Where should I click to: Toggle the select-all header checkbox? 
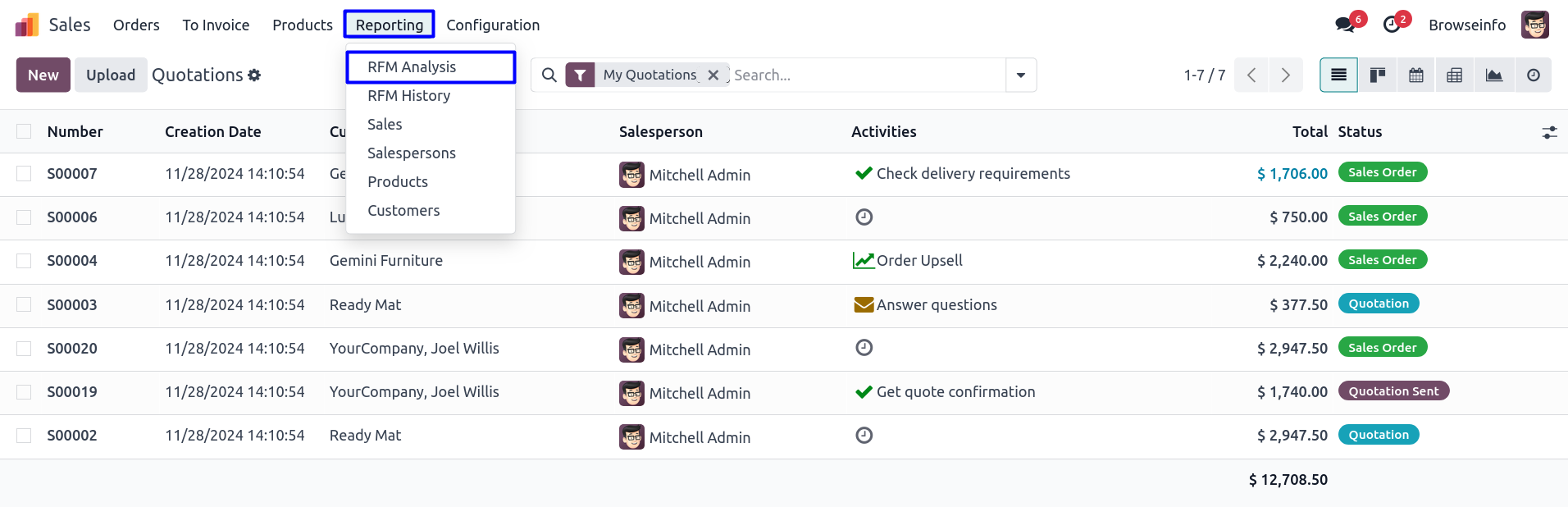[24, 131]
